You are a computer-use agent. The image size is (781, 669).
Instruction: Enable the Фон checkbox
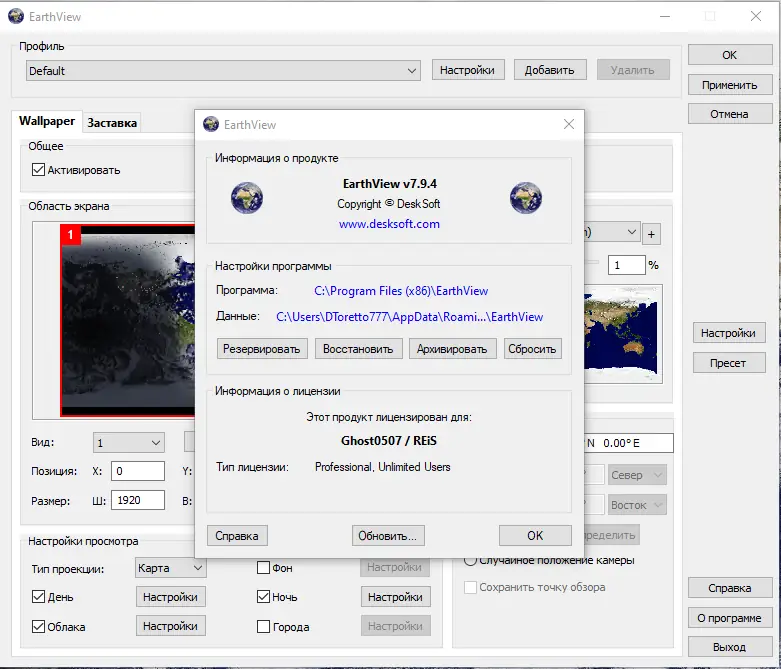pyautogui.click(x=263, y=568)
